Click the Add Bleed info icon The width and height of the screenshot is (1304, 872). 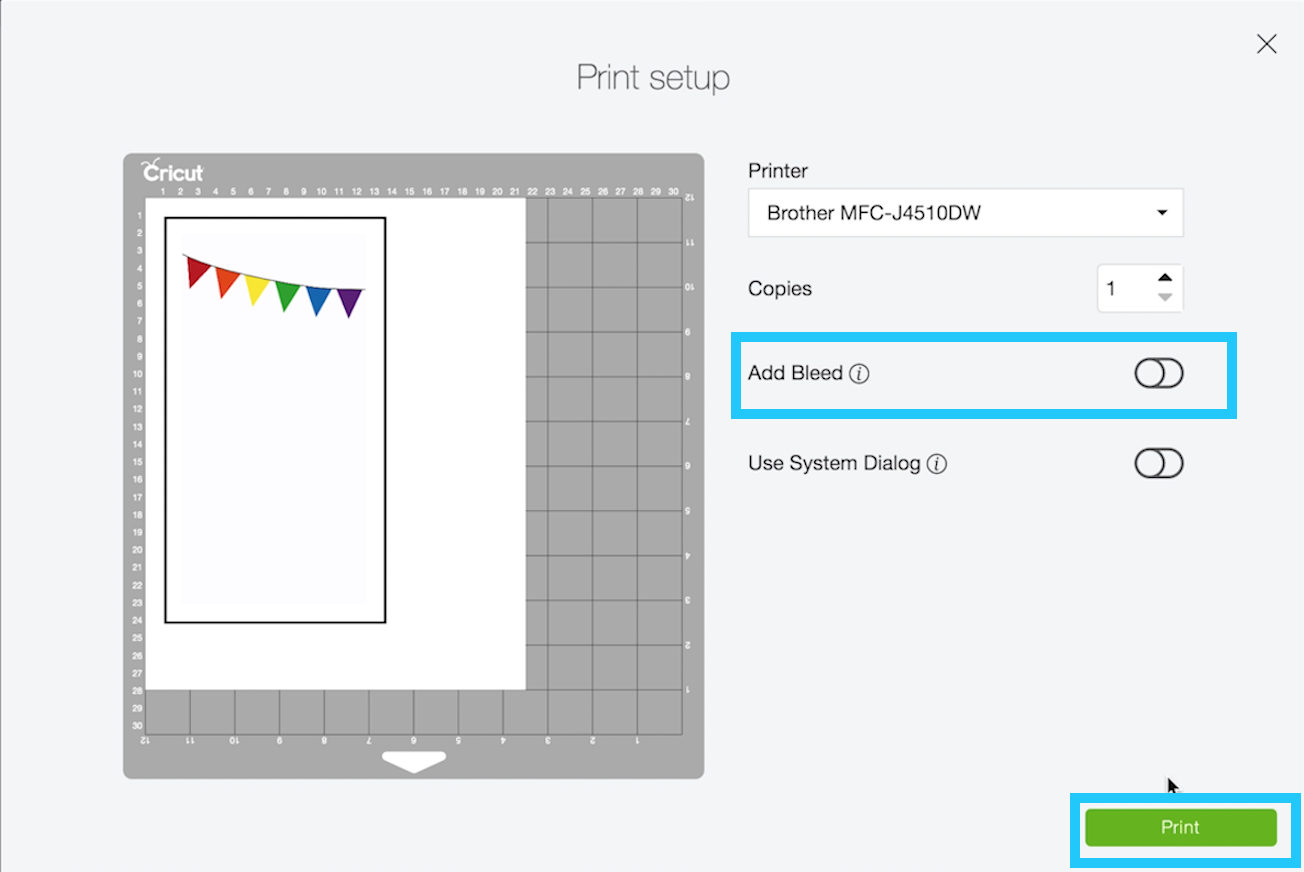pos(859,374)
